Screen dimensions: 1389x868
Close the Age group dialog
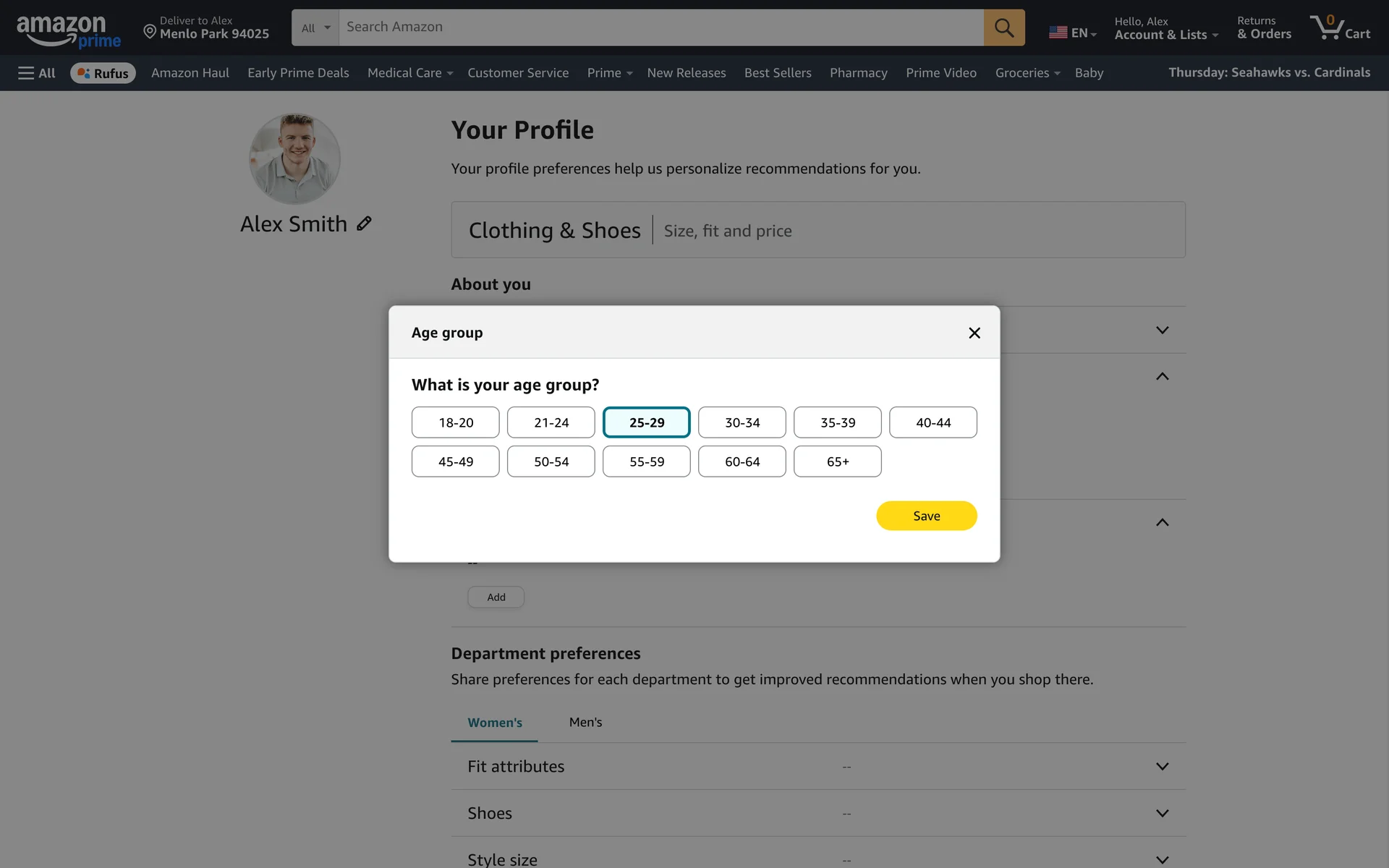(x=974, y=333)
